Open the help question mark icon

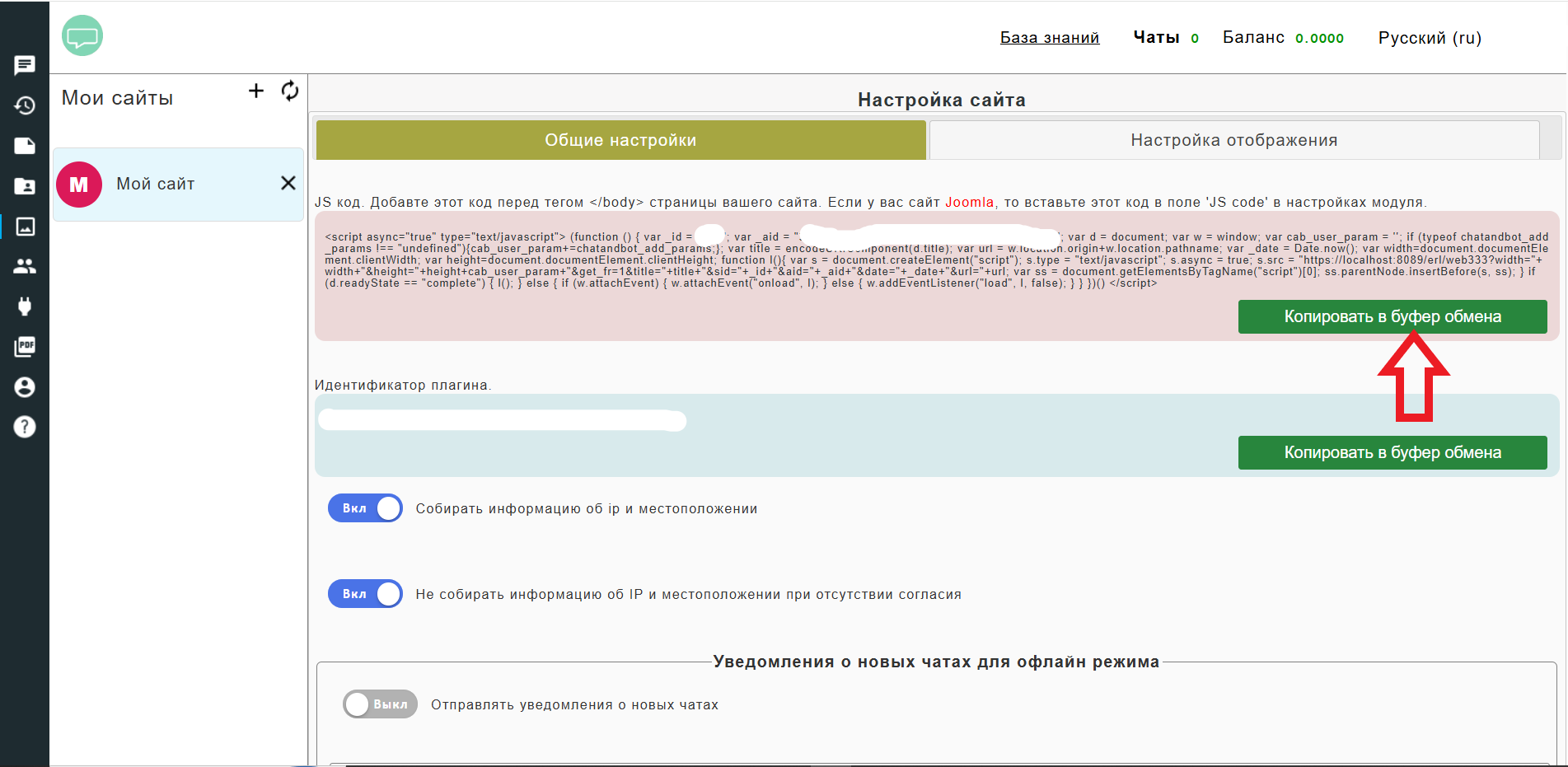coord(25,427)
